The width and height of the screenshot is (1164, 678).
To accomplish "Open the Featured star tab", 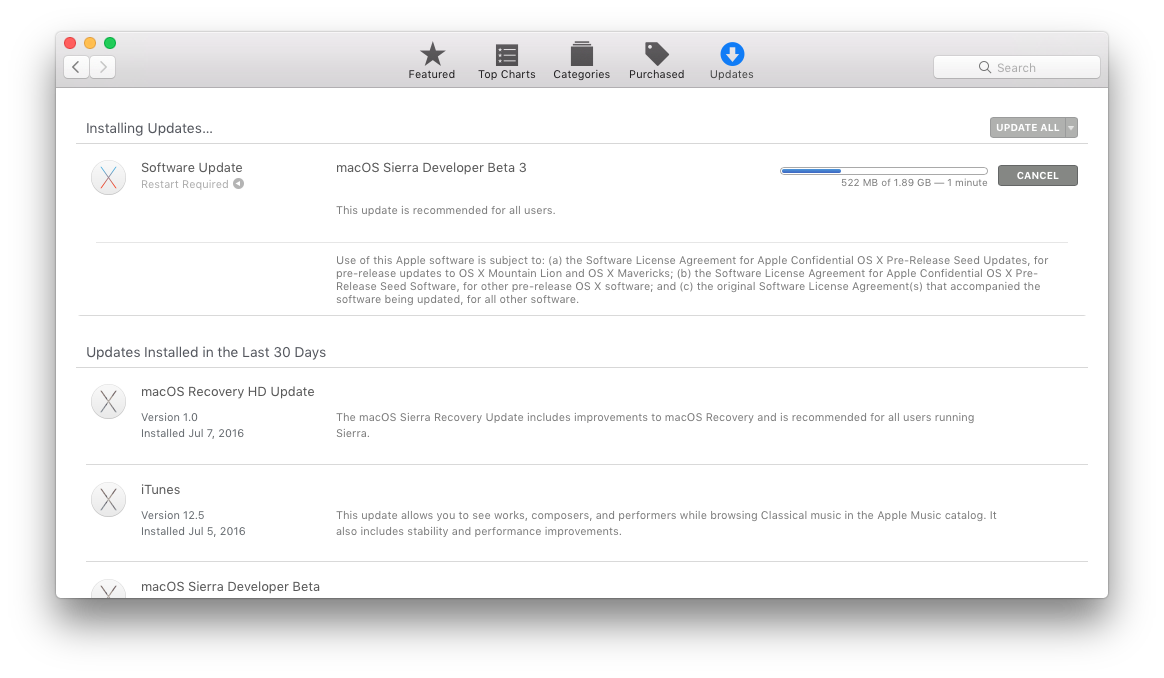I will [x=431, y=61].
